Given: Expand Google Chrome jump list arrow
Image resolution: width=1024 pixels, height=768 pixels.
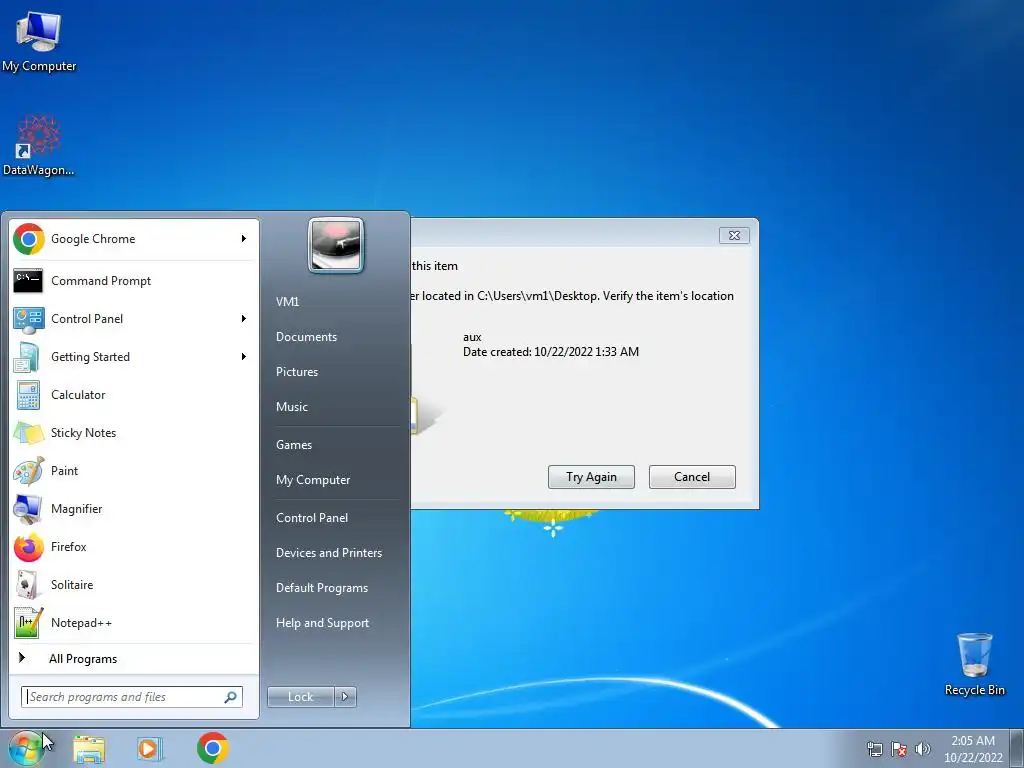Looking at the screenshot, I should (x=244, y=239).
